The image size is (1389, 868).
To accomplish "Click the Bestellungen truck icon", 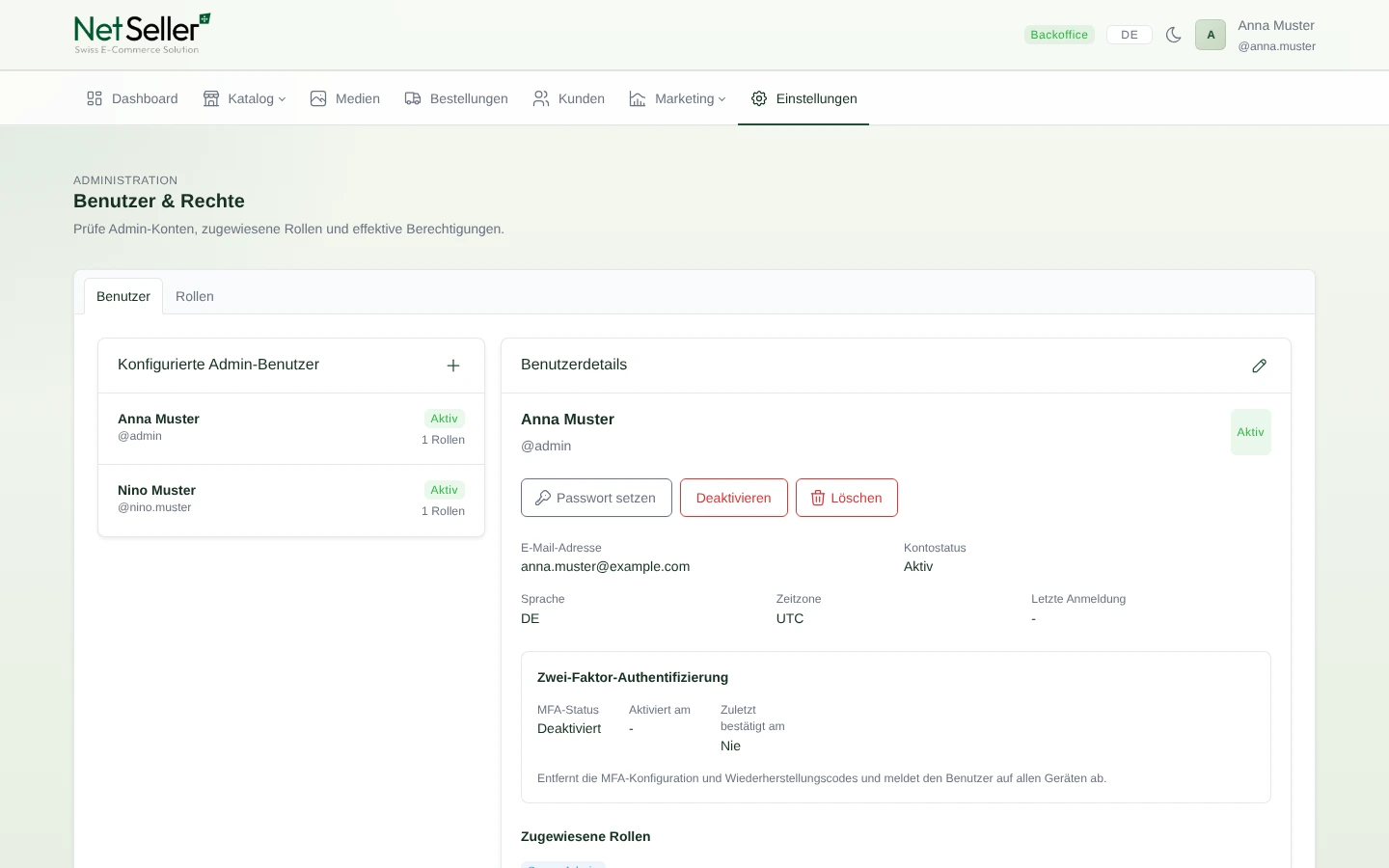I will (413, 98).
